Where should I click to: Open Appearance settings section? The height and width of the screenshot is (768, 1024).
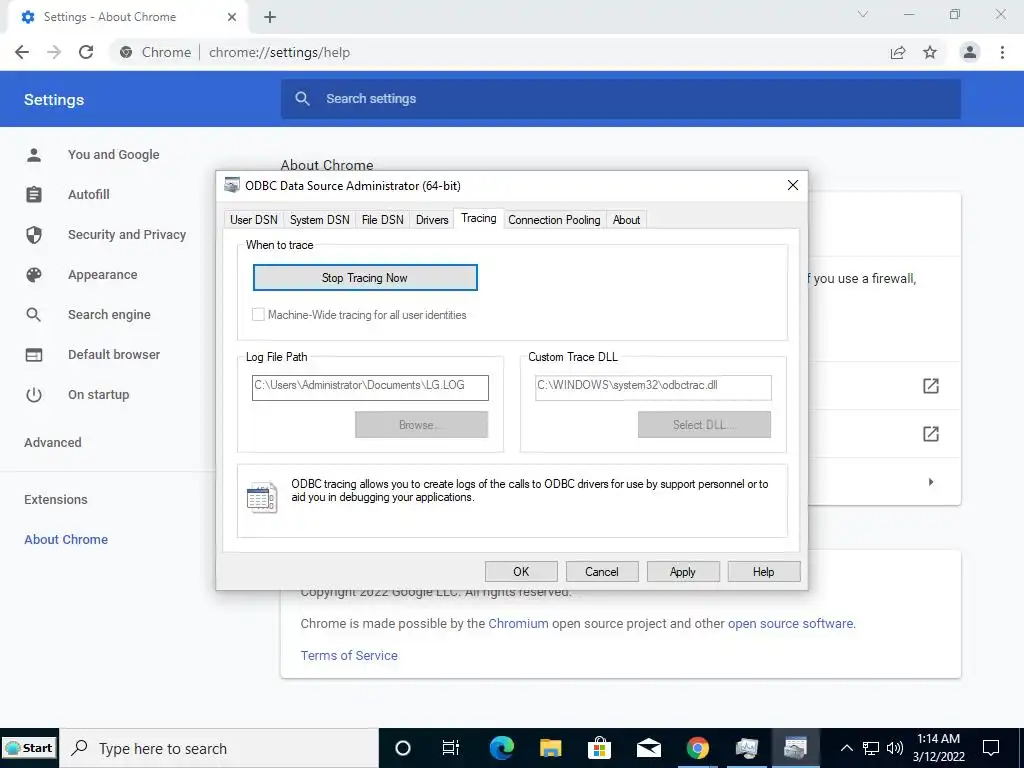click(x=103, y=275)
